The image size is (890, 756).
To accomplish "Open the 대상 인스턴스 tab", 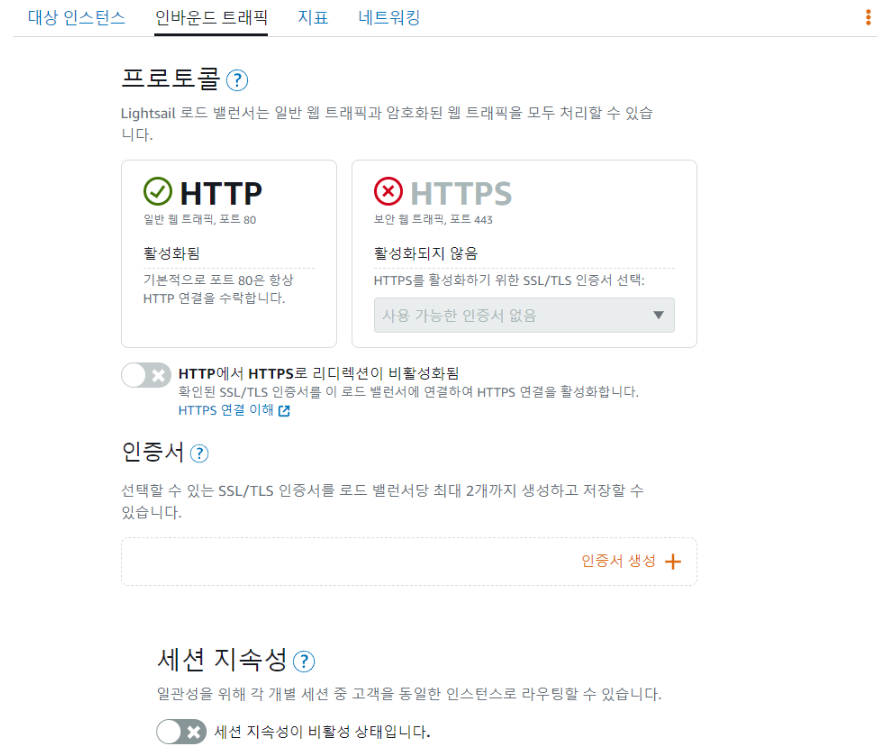I will click(76, 18).
